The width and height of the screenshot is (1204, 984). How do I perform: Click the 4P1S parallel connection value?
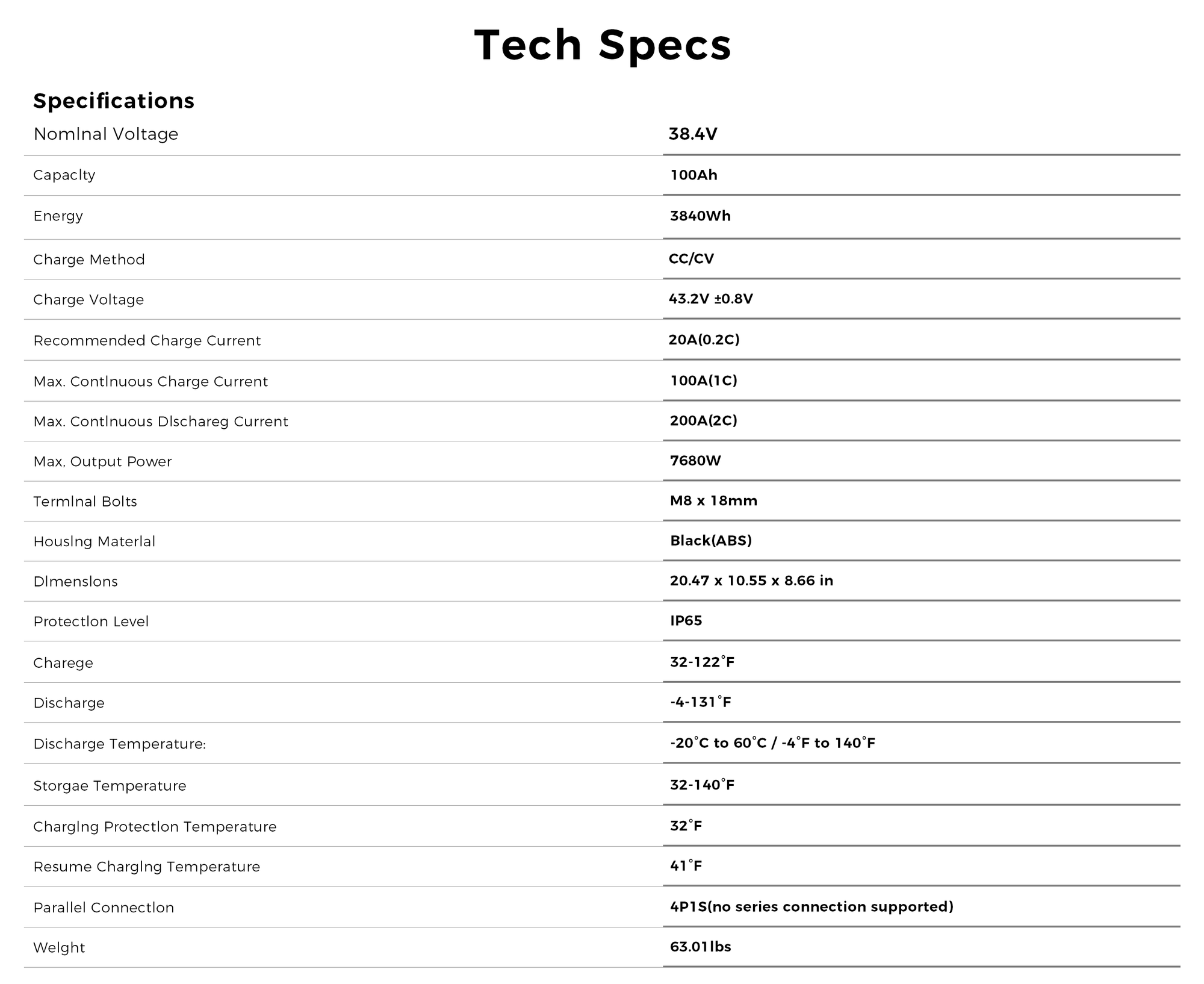click(811, 907)
